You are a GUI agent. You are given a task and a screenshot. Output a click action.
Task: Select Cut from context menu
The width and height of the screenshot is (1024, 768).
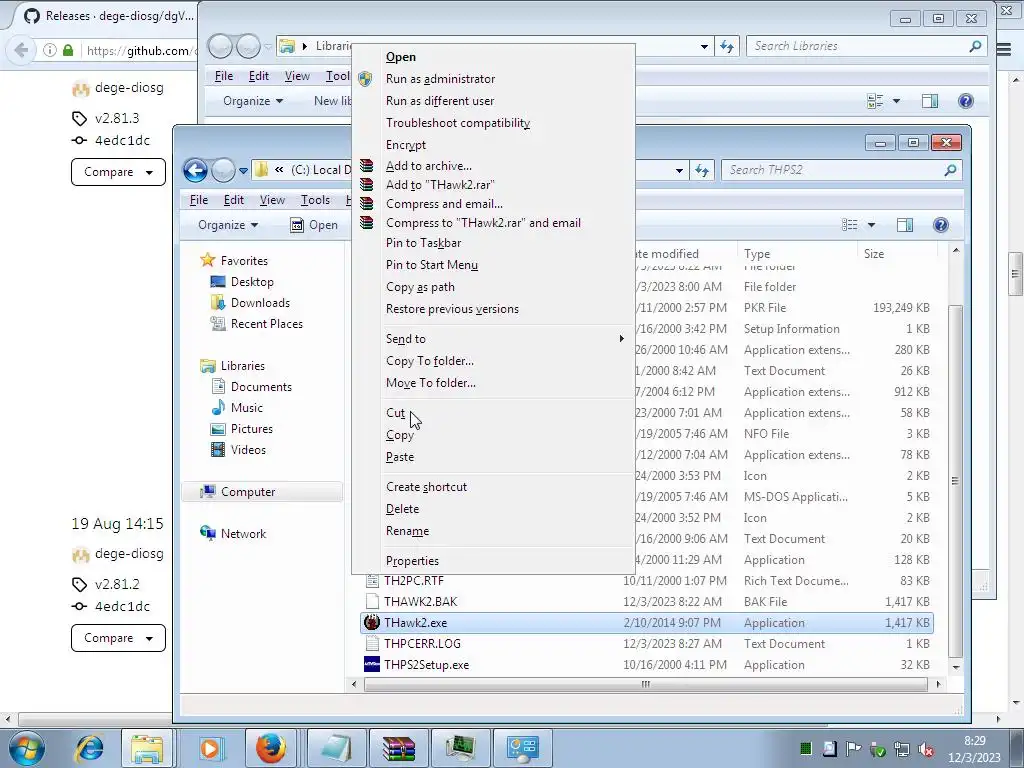[x=395, y=413]
